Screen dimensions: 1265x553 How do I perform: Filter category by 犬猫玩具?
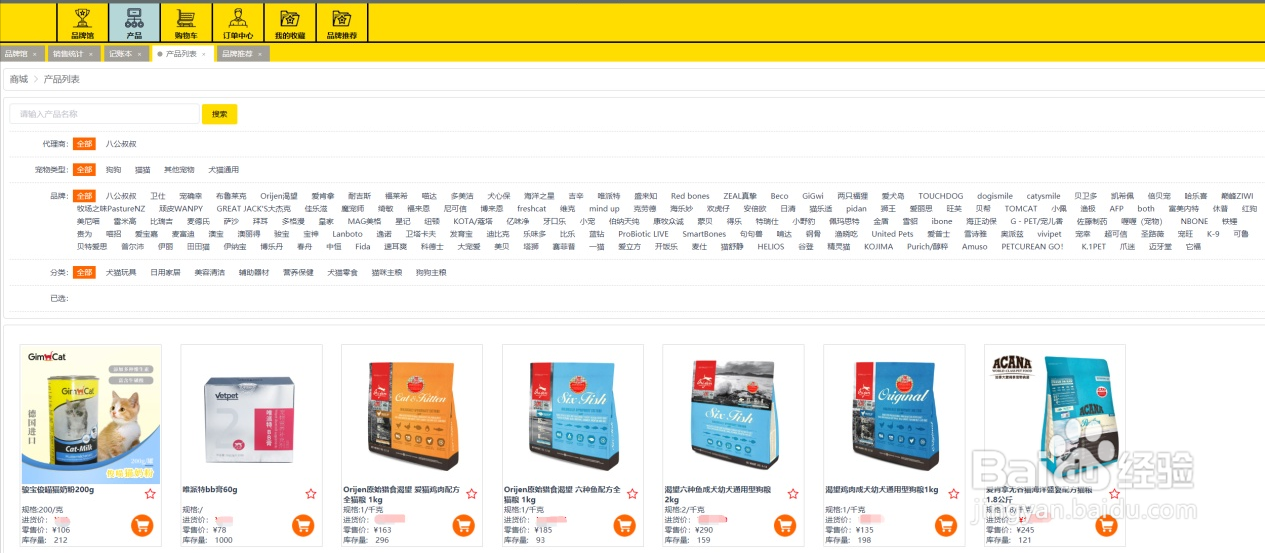(121, 272)
